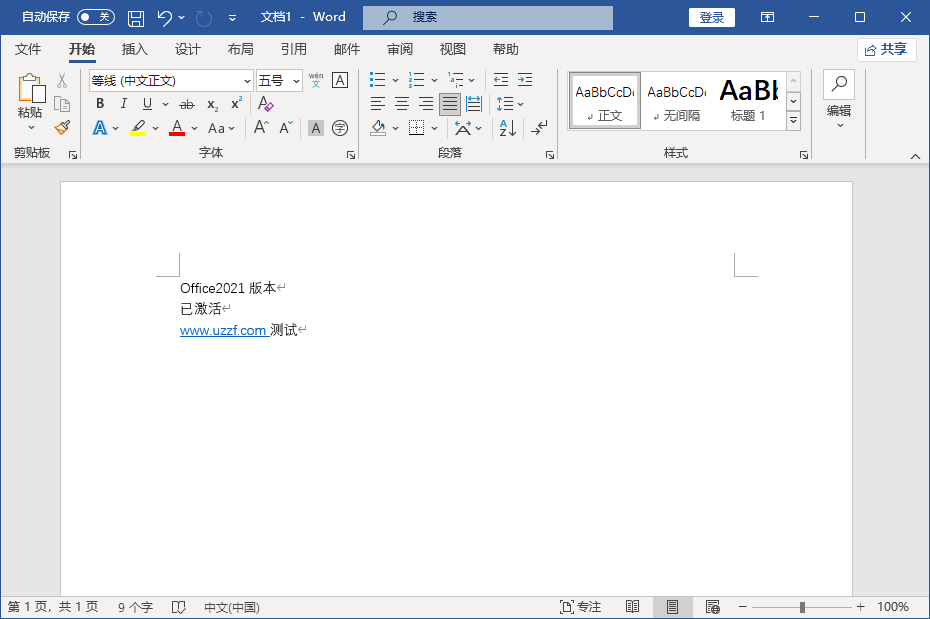The height and width of the screenshot is (619, 930).
Task: Expand the numbering list dropdown arrow
Action: (434, 80)
